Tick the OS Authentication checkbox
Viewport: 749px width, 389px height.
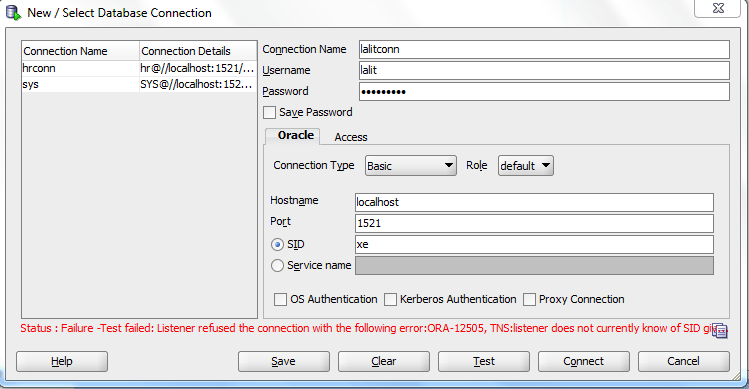[x=280, y=300]
